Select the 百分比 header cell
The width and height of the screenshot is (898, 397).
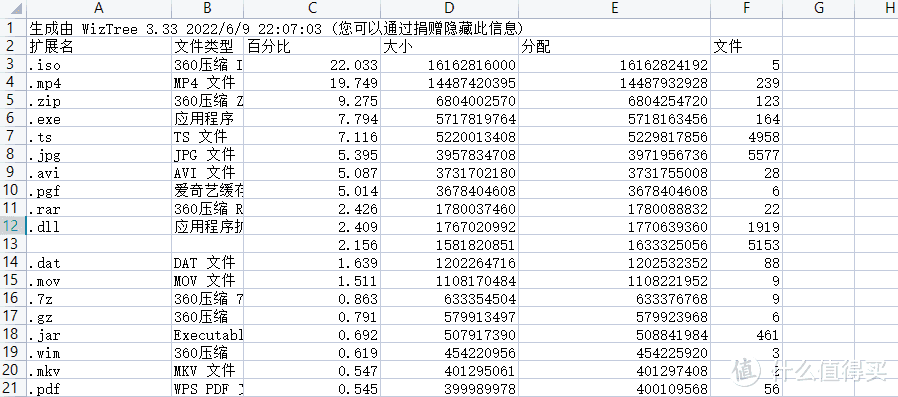click(x=312, y=46)
